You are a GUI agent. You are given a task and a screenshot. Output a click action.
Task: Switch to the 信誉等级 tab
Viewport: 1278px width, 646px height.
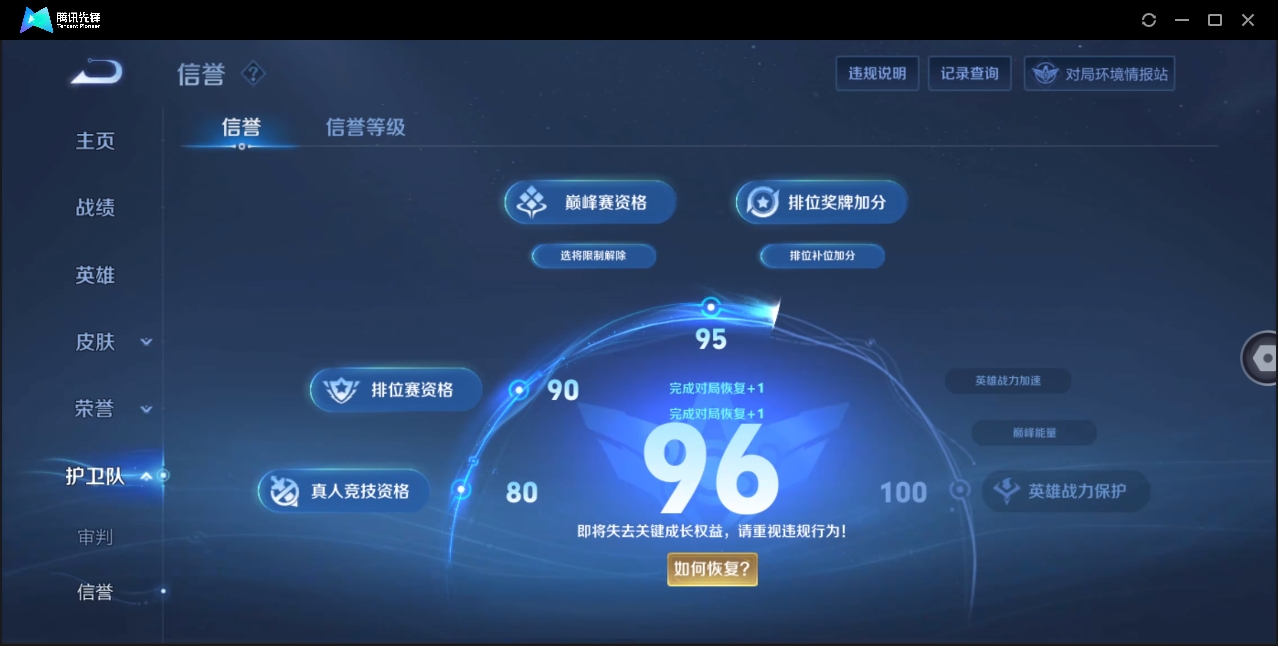click(366, 127)
